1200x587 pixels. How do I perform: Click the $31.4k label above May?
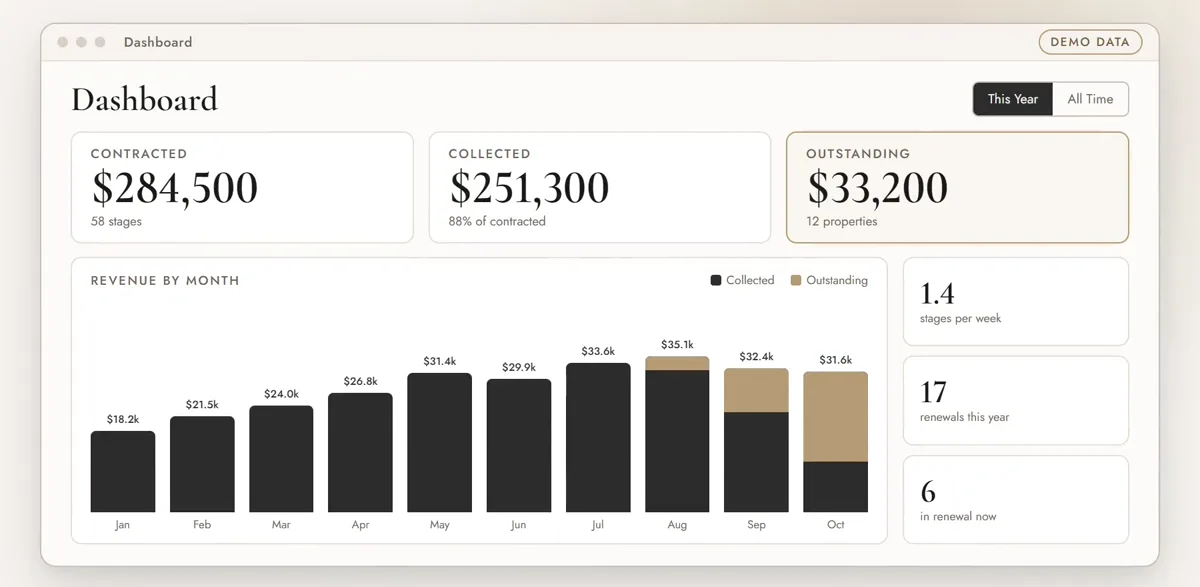point(440,362)
